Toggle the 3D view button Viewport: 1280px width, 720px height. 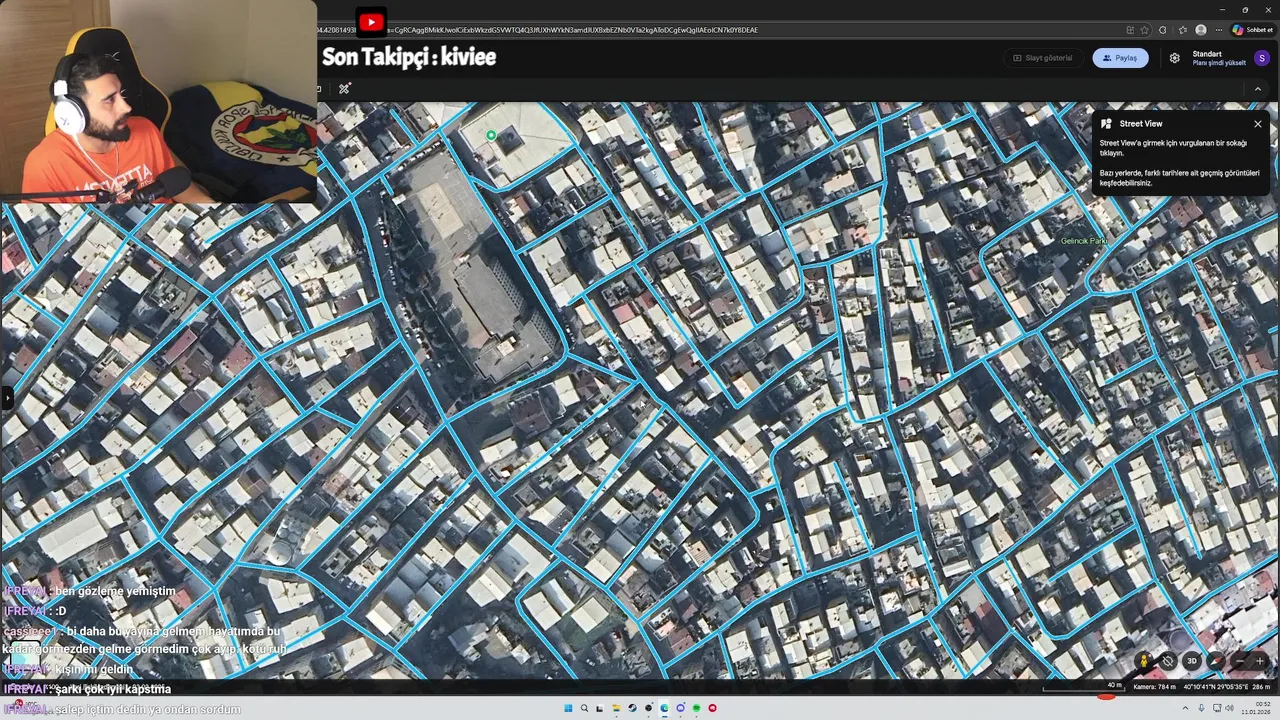pyautogui.click(x=1192, y=661)
